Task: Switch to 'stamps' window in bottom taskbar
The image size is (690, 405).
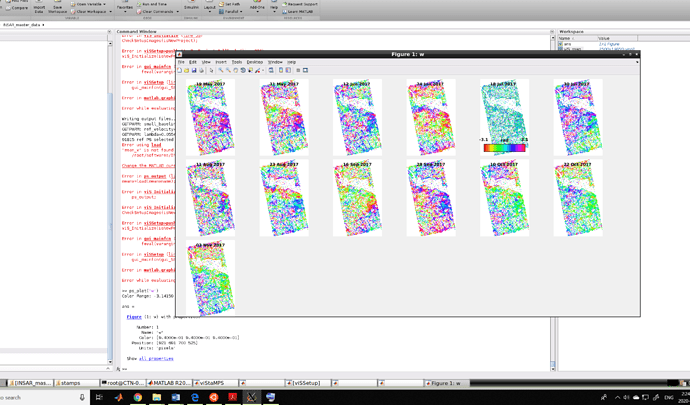Action: click(77, 383)
